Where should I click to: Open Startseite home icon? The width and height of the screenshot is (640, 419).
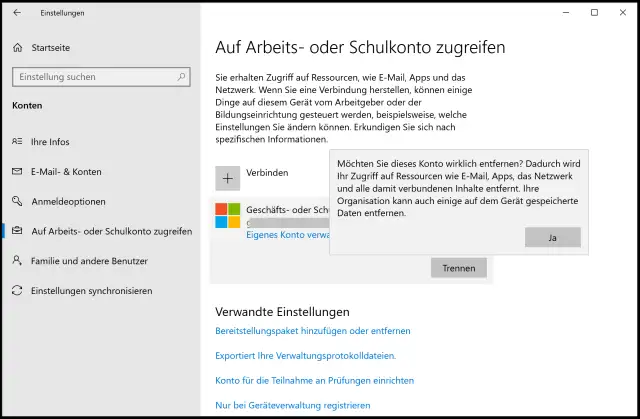17,47
